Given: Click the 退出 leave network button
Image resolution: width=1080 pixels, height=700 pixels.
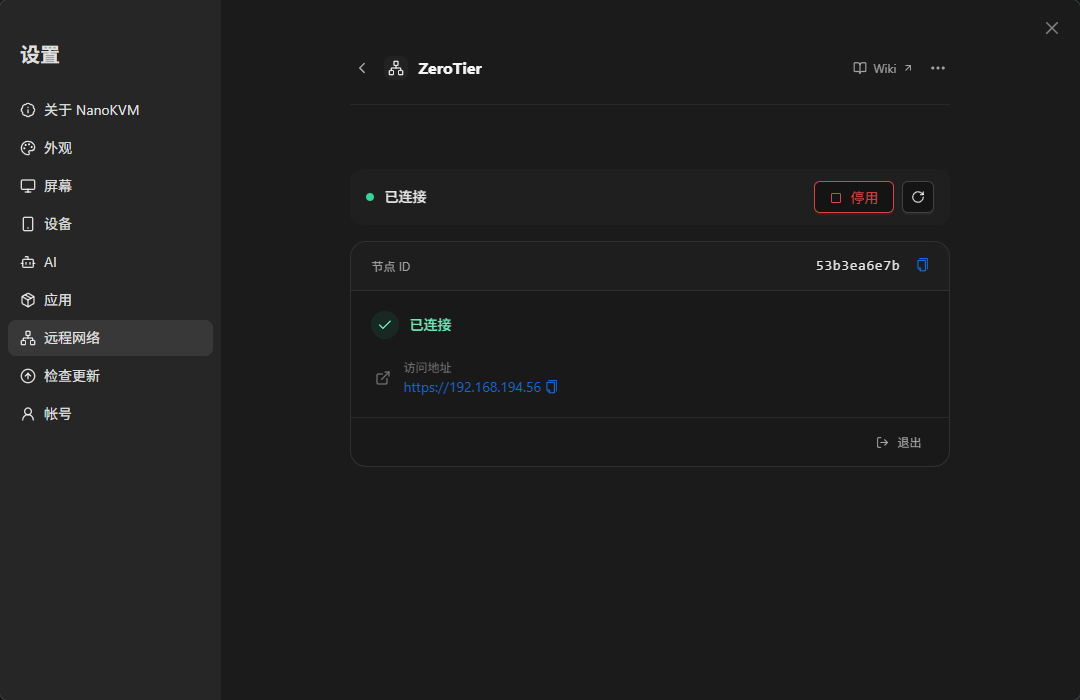Looking at the screenshot, I should coord(899,442).
